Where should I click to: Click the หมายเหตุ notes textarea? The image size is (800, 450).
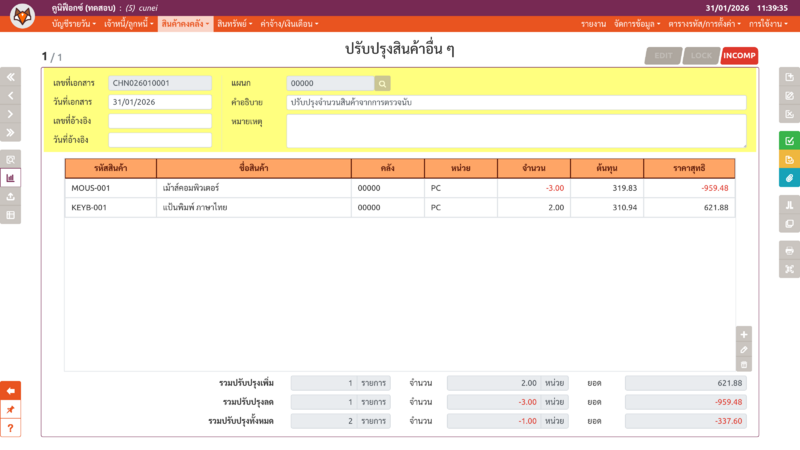point(516,131)
